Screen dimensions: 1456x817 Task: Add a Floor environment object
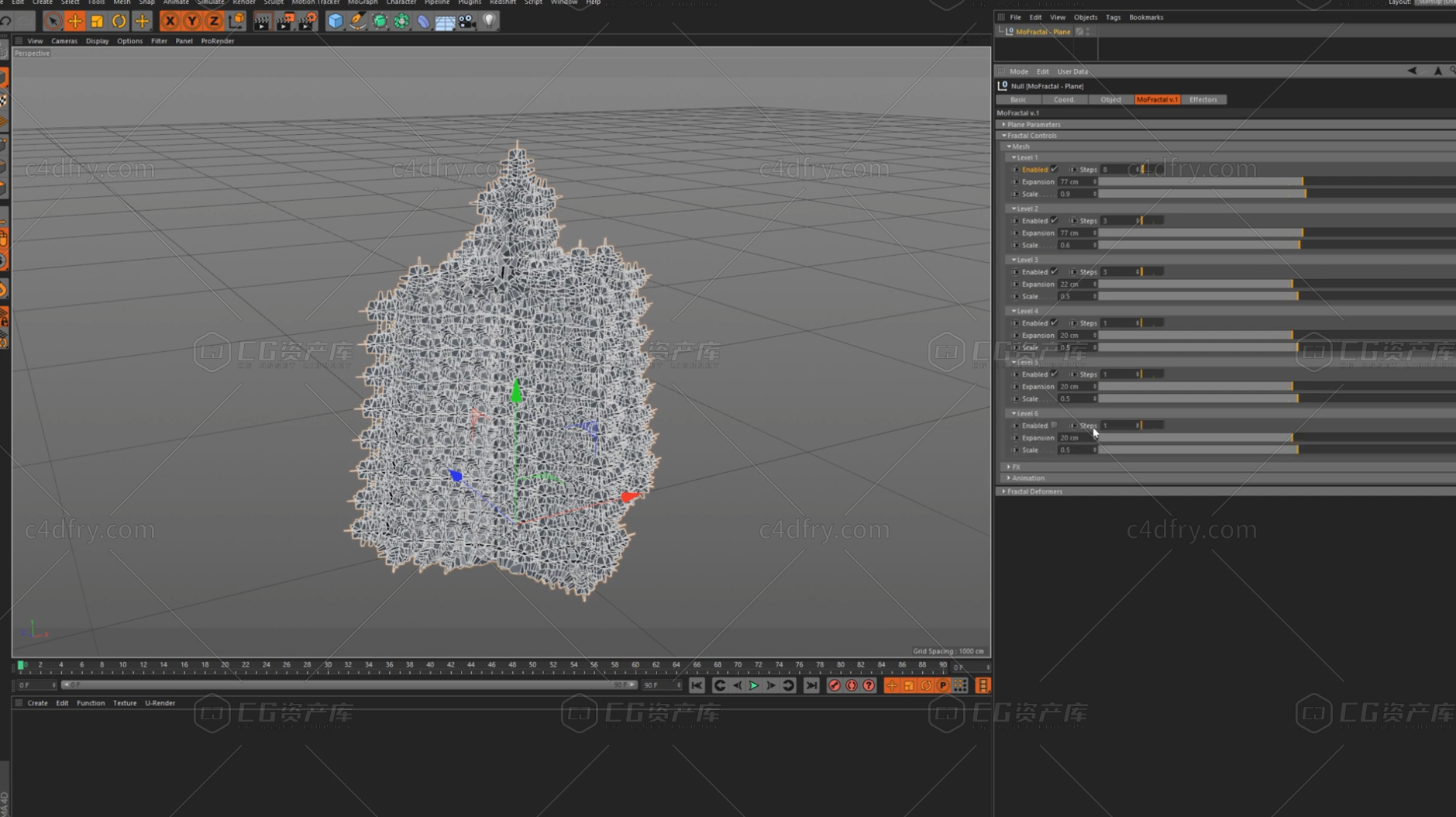coord(445,21)
